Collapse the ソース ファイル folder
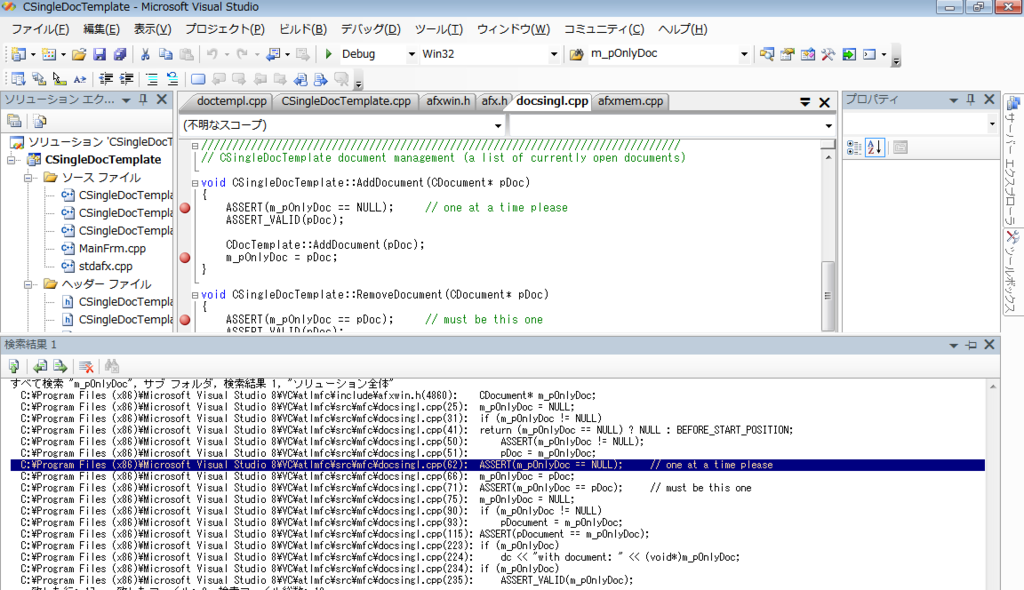The height and width of the screenshot is (590, 1024). [28, 177]
